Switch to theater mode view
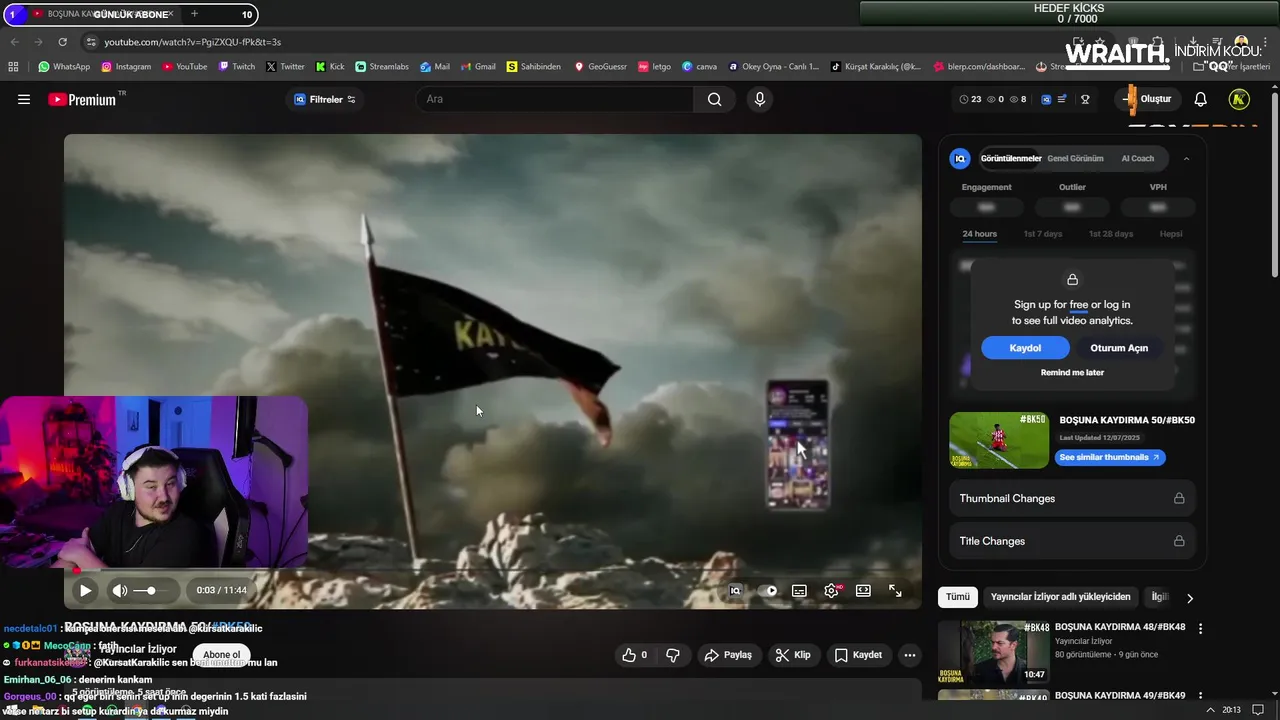This screenshot has width=1280, height=720. click(x=863, y=590)
